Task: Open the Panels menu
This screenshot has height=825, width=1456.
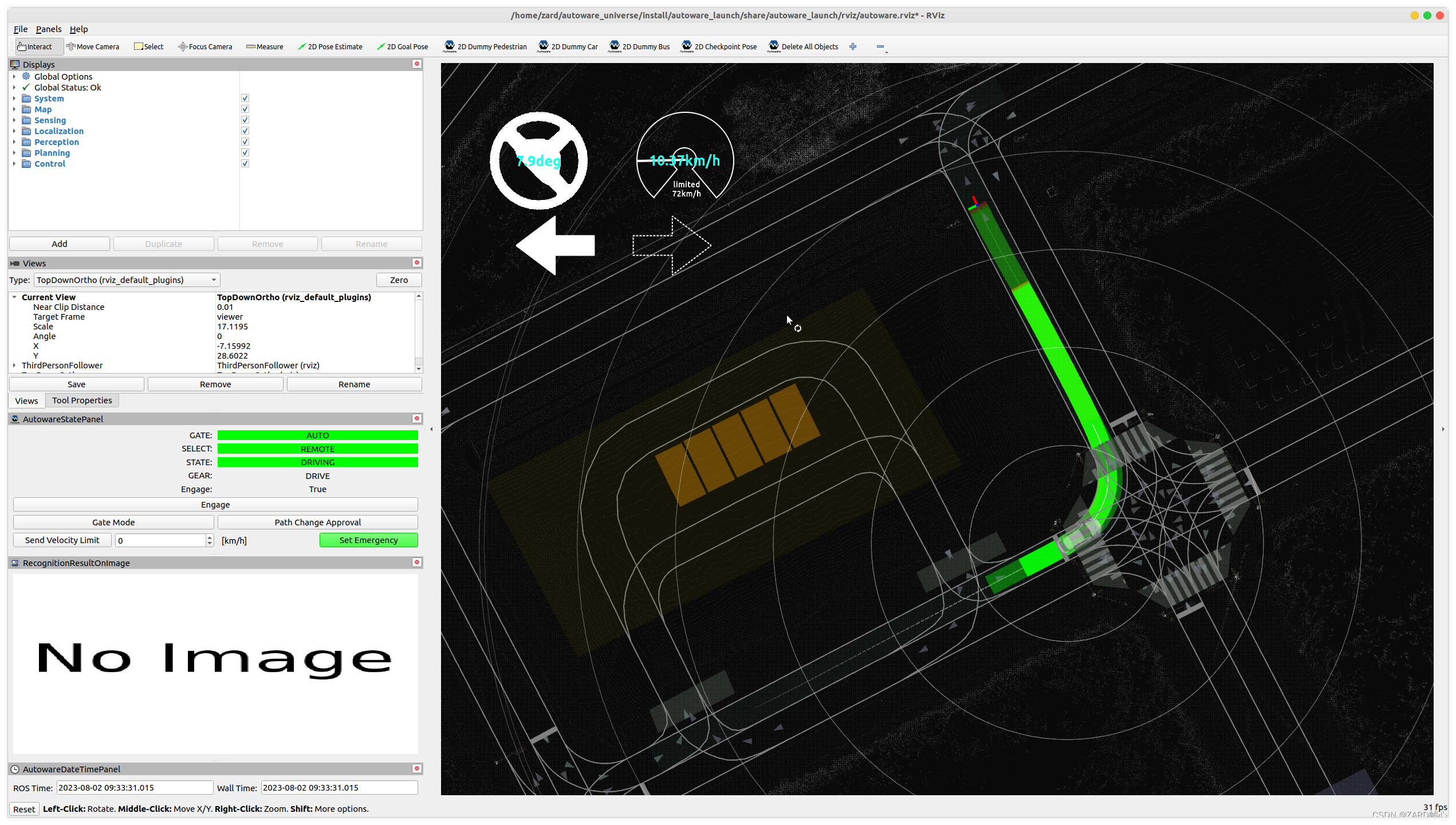Action: [x=48, y=29]
